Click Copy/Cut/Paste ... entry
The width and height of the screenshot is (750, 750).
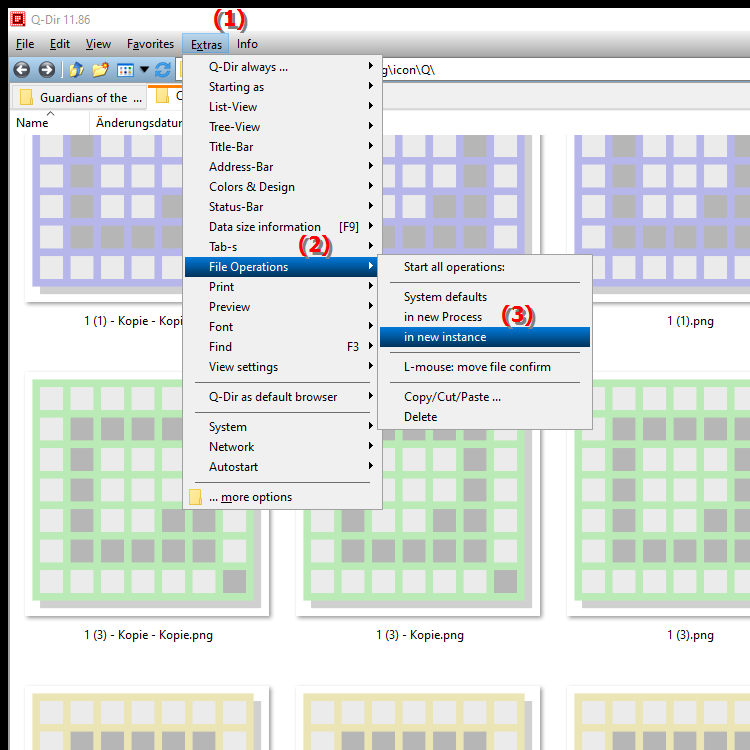485,397
